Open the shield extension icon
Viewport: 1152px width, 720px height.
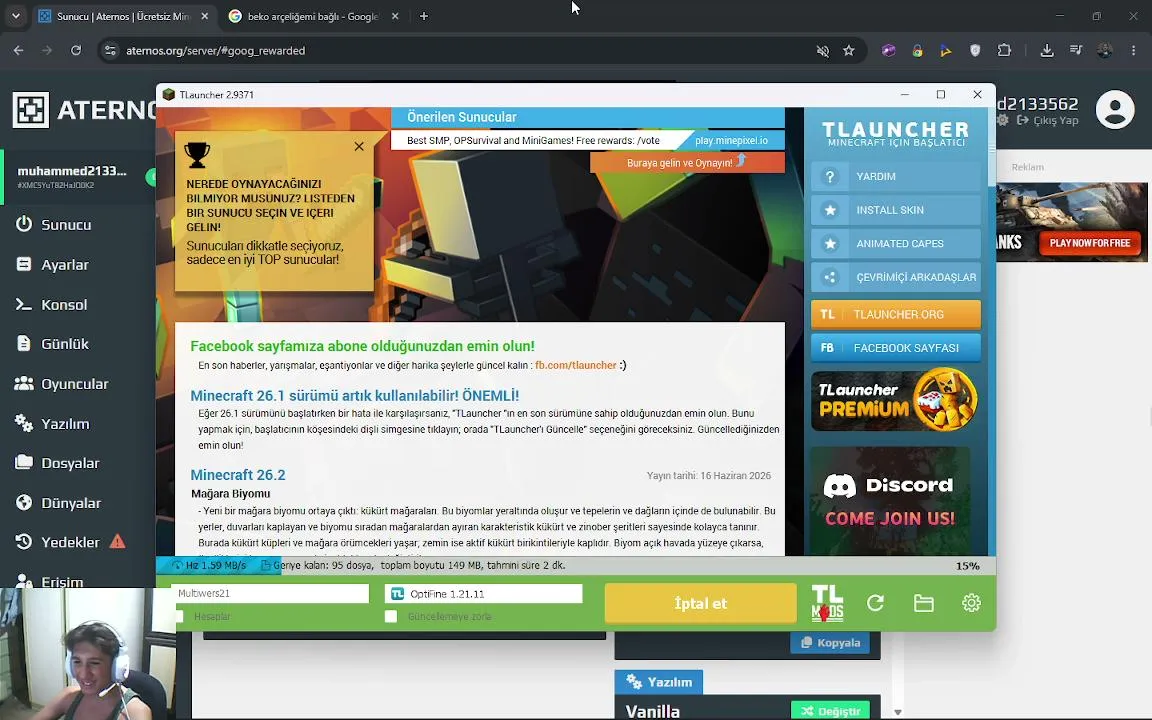[x=975, y=51]
